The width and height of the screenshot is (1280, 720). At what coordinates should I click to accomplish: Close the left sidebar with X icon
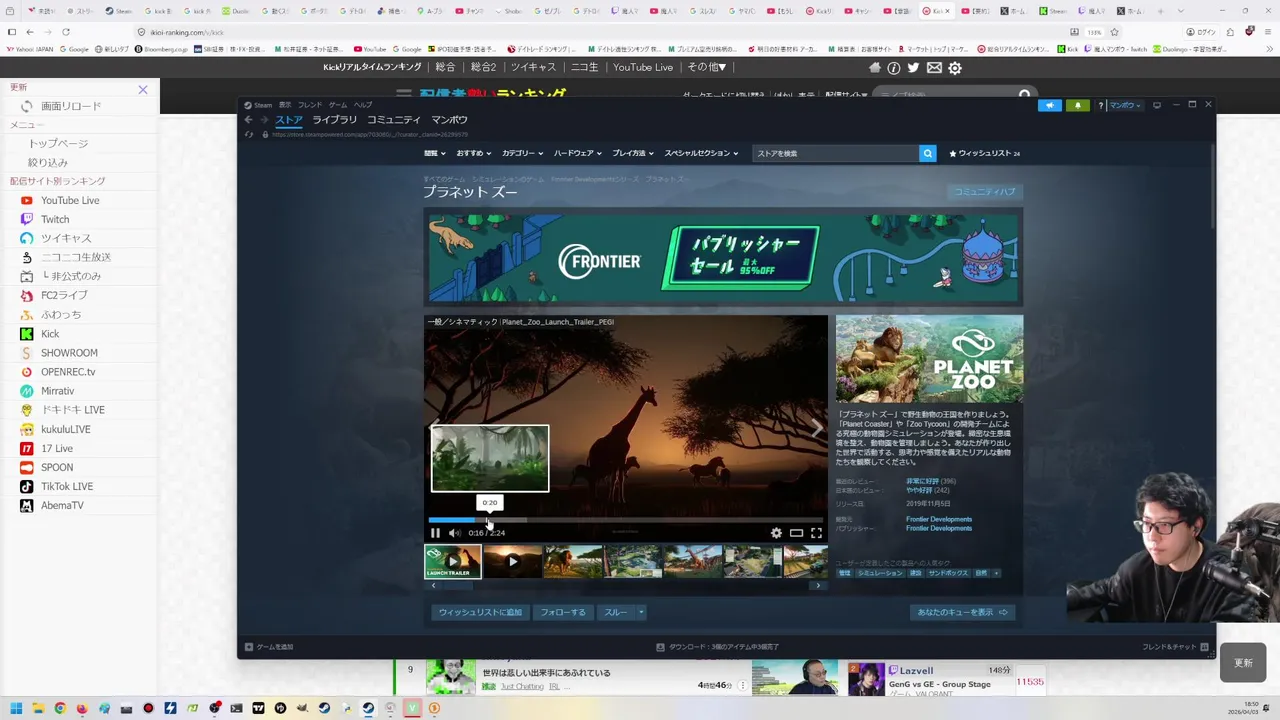point(143,90)
